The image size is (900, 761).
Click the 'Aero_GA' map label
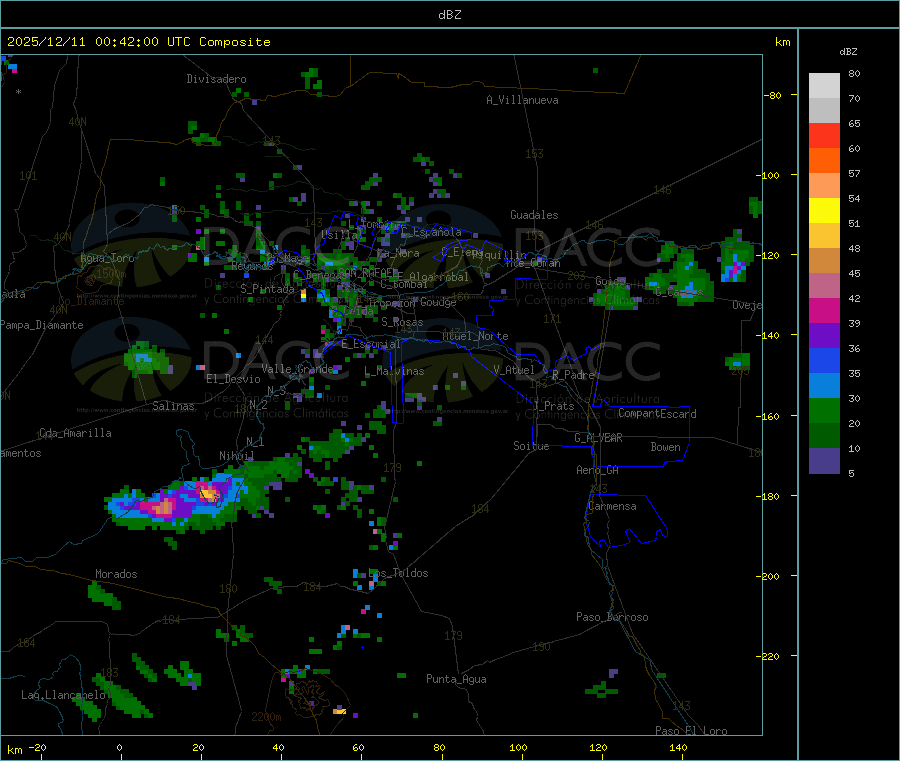coord(598,470)
